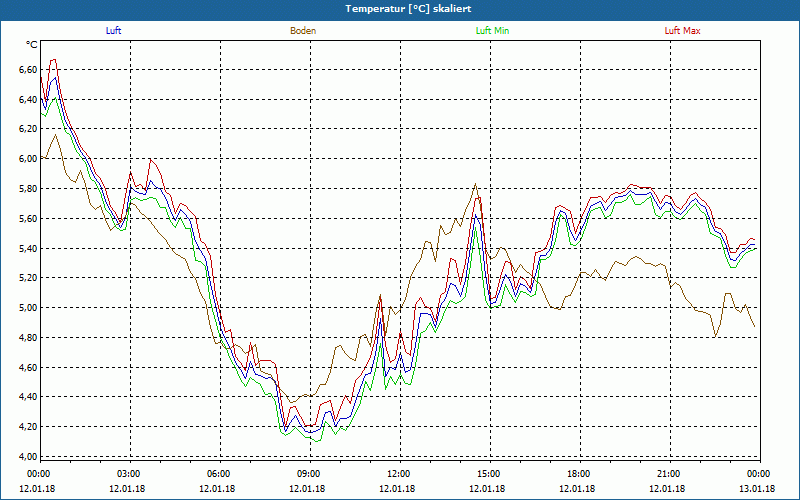
Task: Click the 5,20 y-axis value
Action: coord(28,278)
